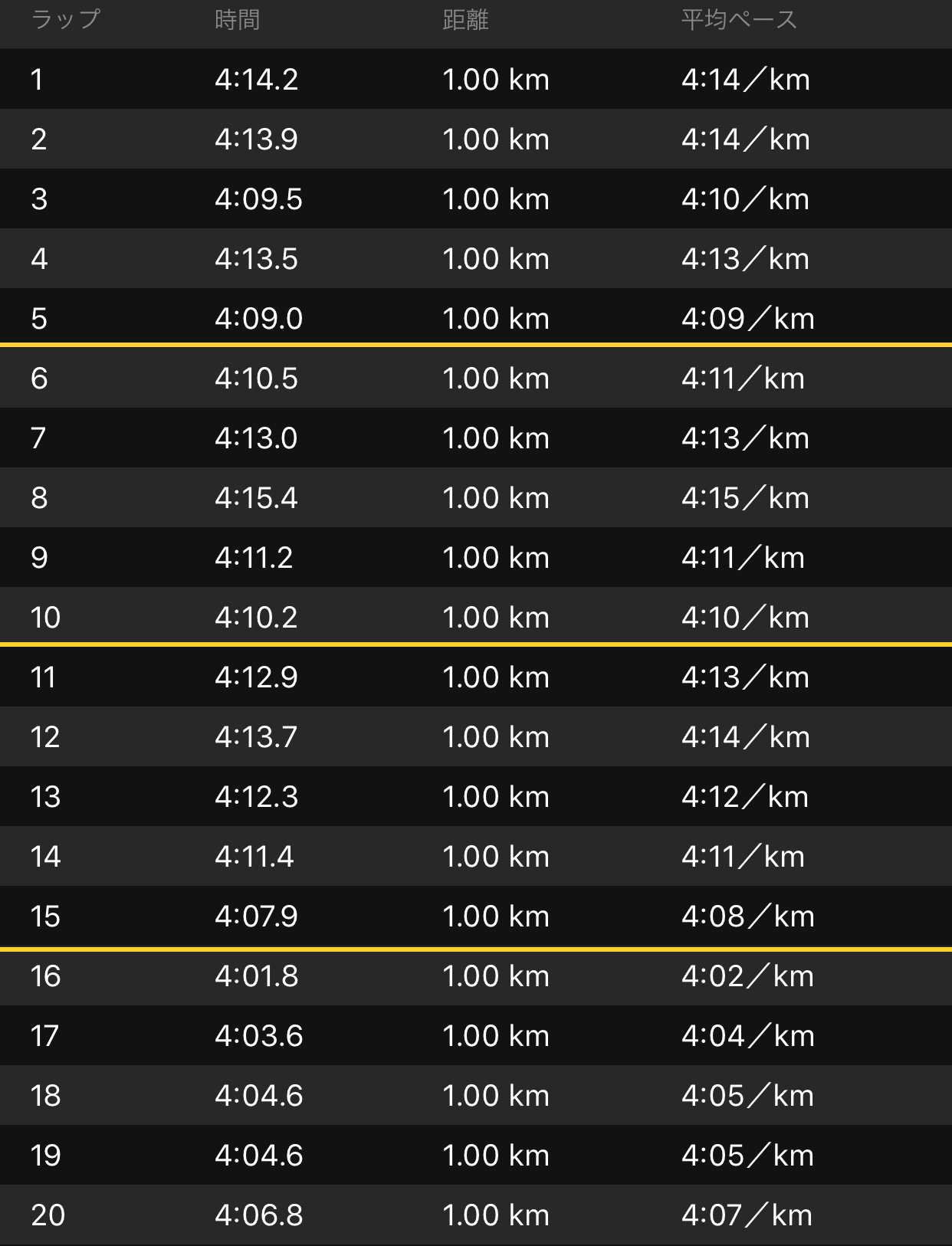Tap lap 6 pace 4:11/km

click(744, 379)
